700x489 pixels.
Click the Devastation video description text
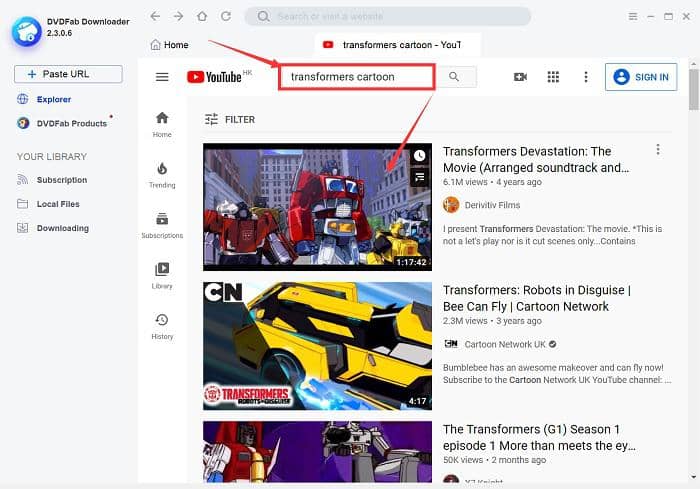coord(552,235)
